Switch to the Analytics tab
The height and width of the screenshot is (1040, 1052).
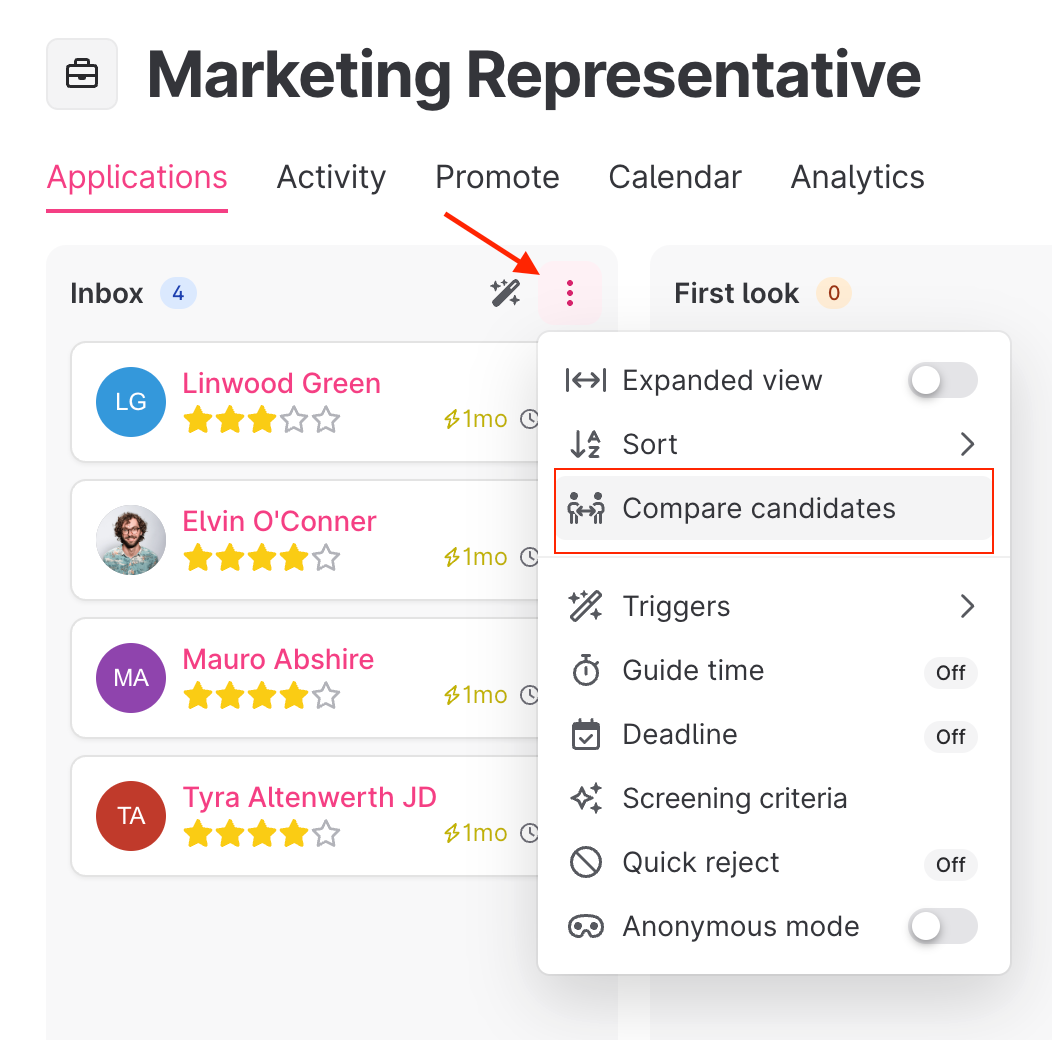[857, 178]
